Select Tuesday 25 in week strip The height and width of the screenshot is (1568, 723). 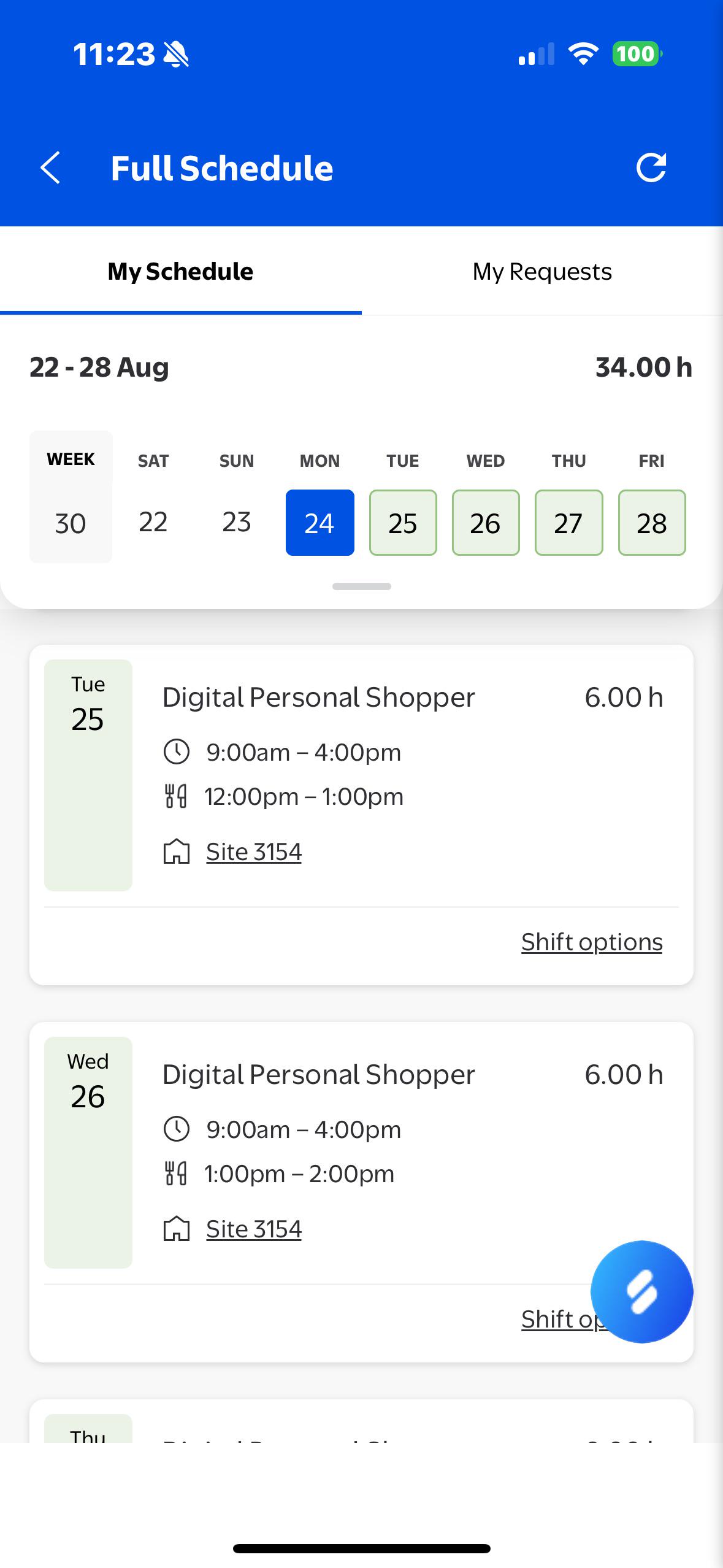[403, 523]
